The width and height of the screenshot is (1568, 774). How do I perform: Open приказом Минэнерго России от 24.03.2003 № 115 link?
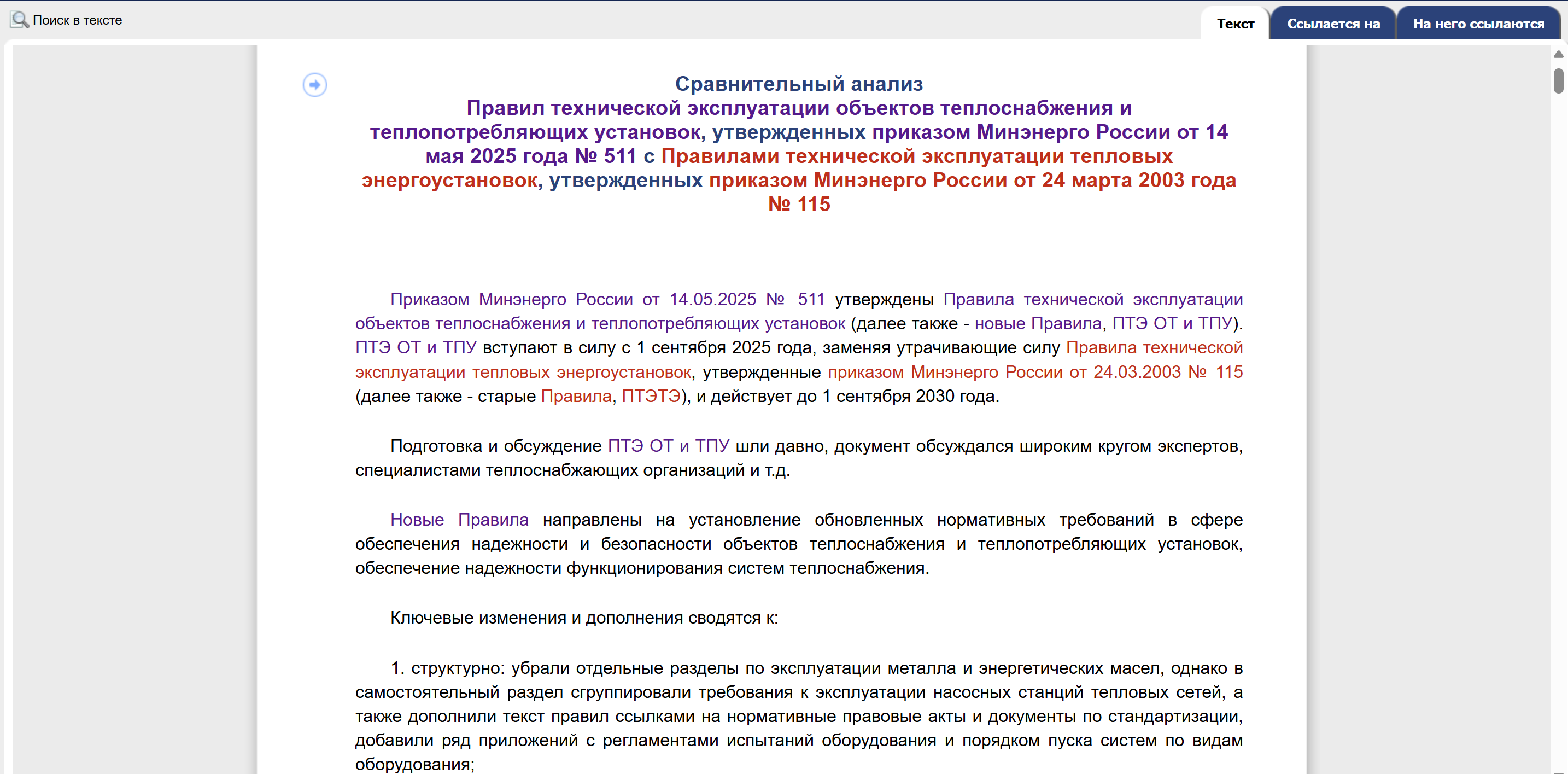(1035, 371)
